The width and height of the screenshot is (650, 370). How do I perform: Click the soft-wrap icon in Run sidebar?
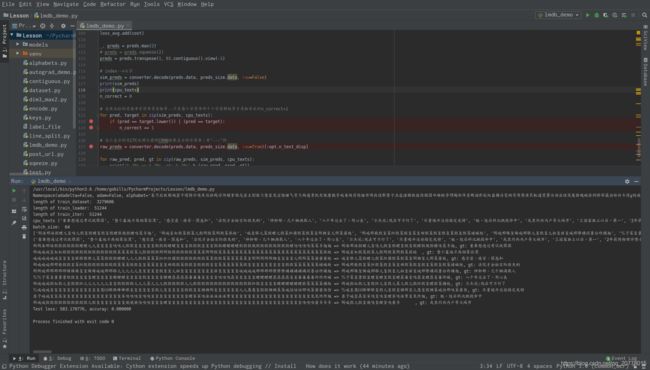click(24, 209)
